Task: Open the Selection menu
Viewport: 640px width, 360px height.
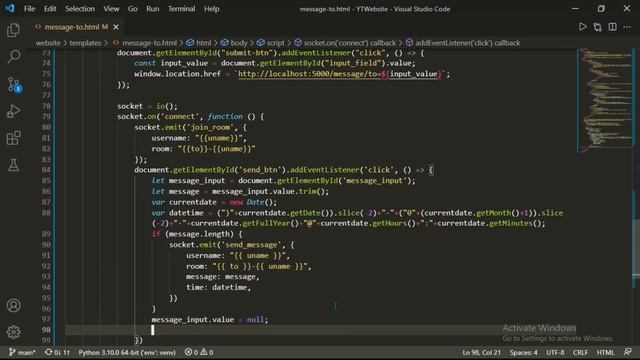Action: click(80, 9)
